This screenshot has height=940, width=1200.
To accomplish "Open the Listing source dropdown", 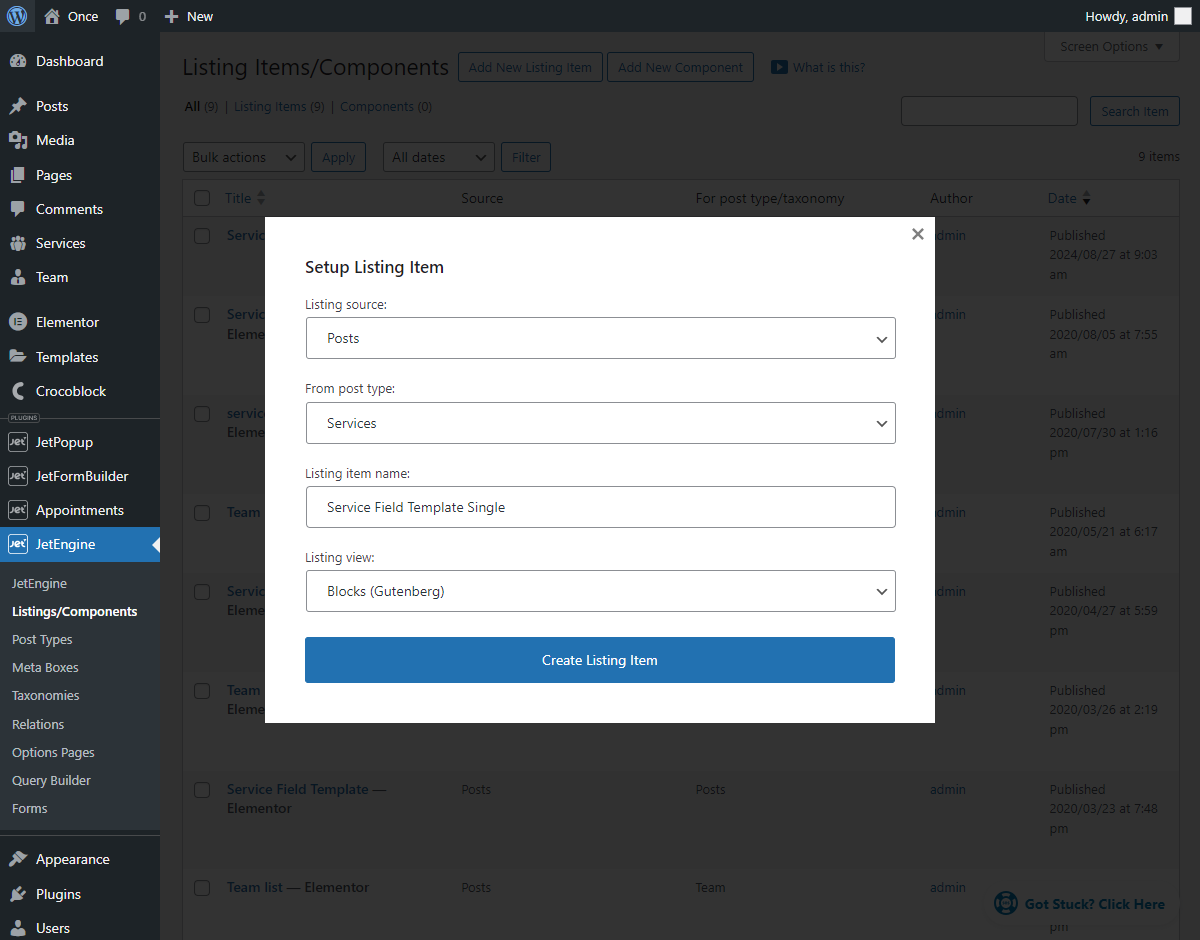I will [x=600, y=338].
